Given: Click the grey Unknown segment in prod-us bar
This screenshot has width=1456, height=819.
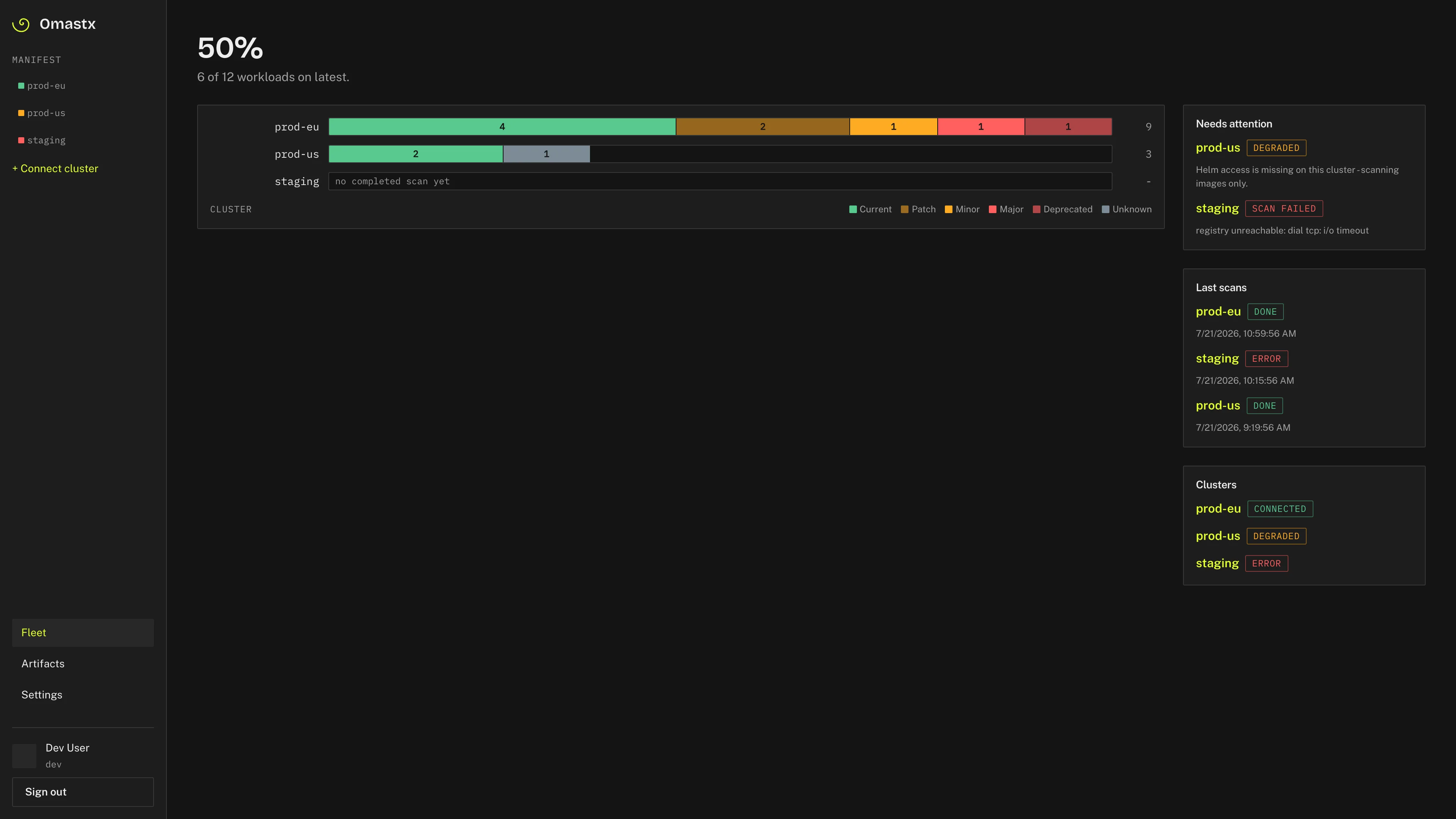Looking at the screenshot, I should click(546, 154).
